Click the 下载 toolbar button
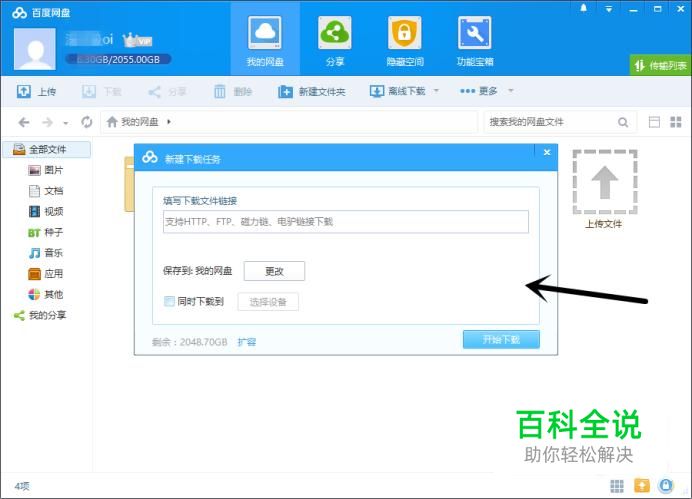Screen dimensions: 692x499 point(102,91)
